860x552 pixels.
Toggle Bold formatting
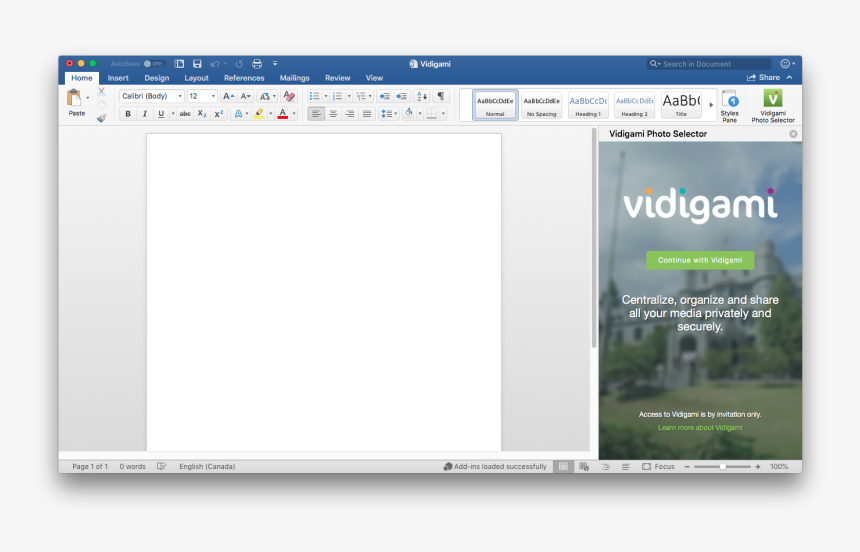(128, 114)
